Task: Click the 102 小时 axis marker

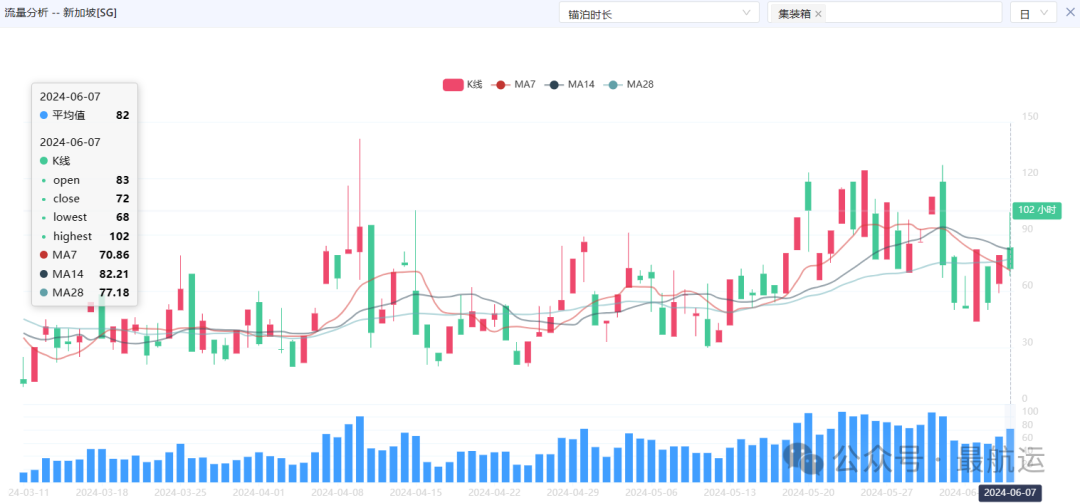Action: [1037, 211]
